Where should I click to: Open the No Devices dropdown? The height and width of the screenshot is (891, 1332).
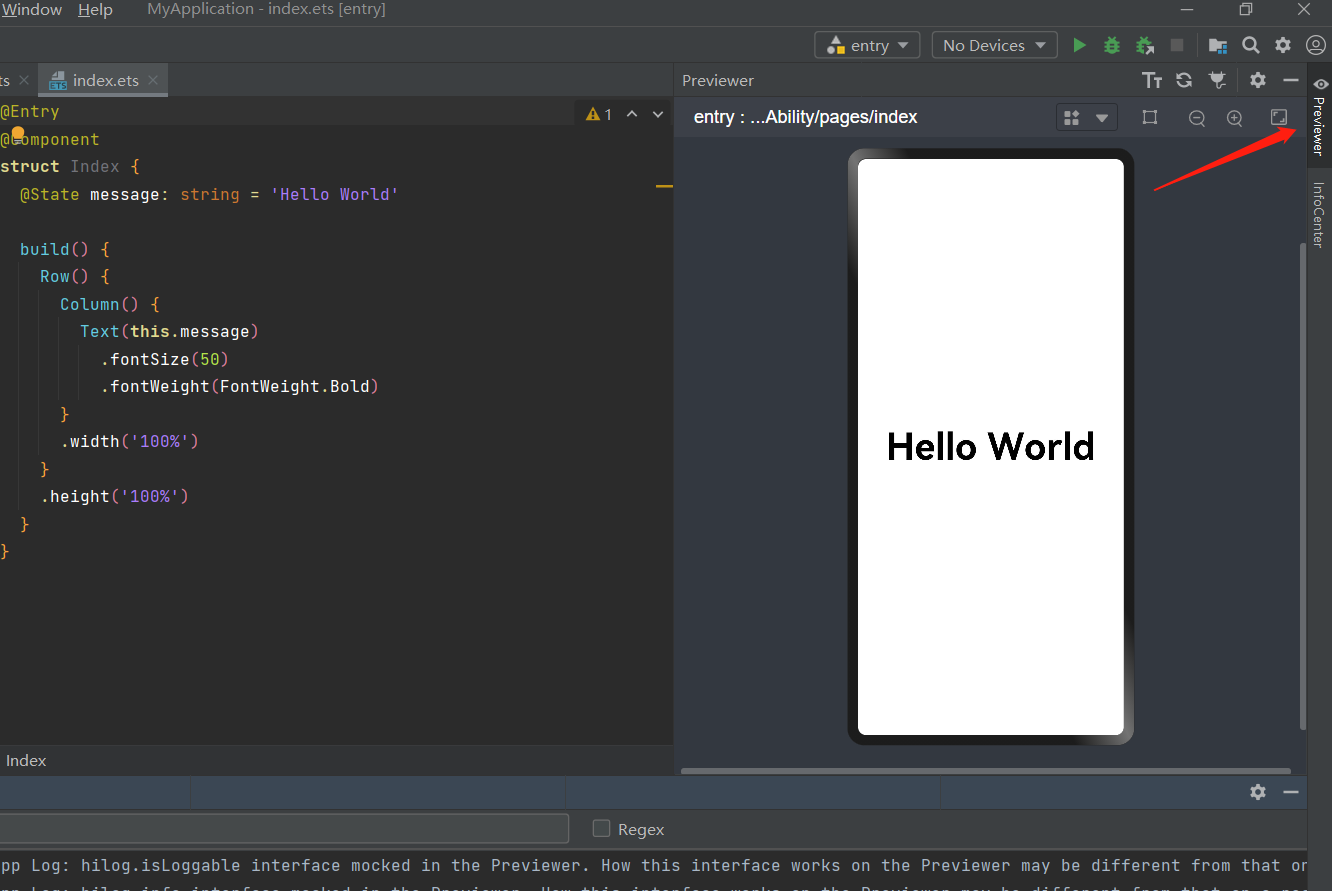point(994,45)
